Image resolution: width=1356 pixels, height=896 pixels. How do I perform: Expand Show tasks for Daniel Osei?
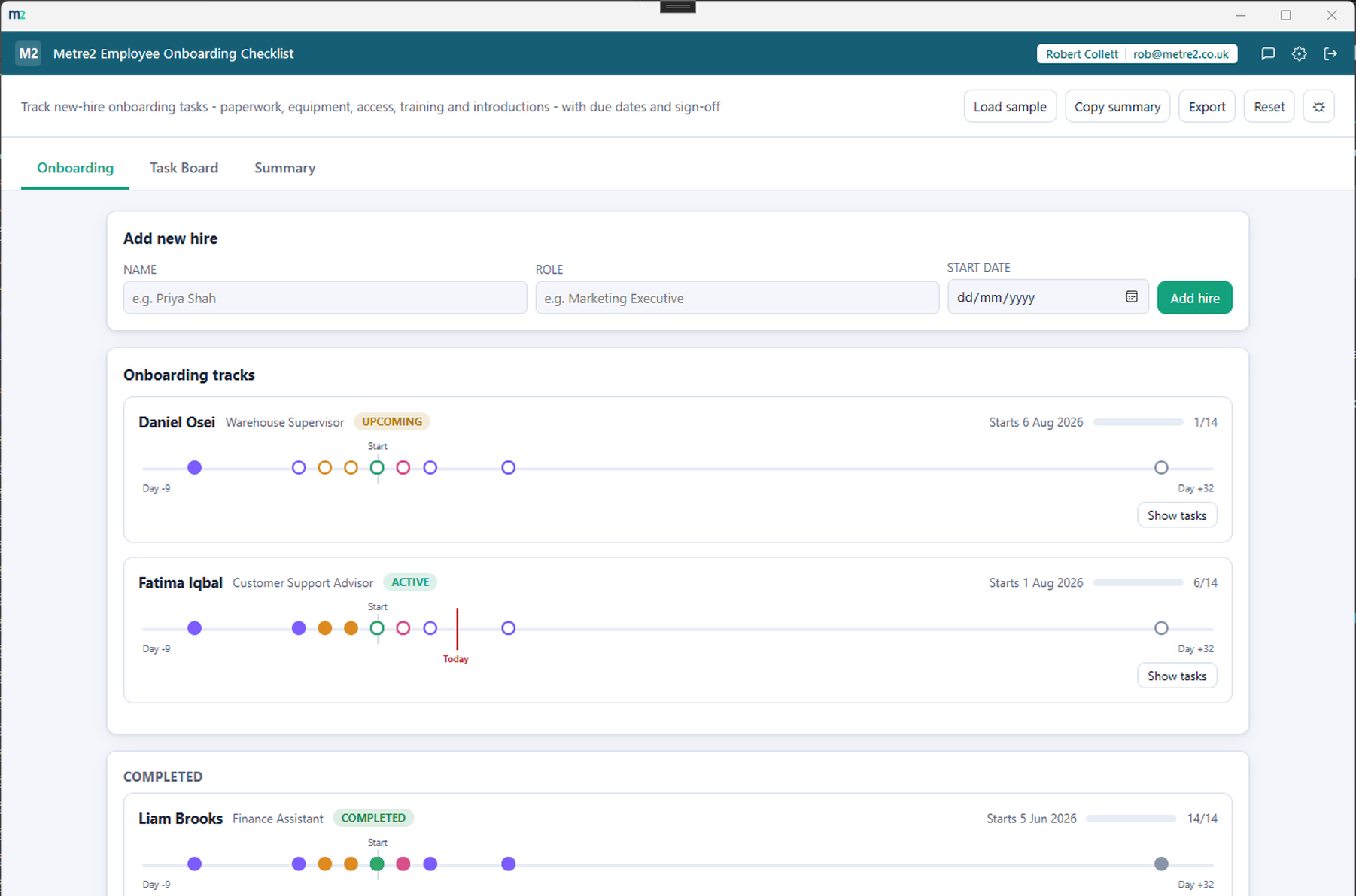click(1177, 515)
